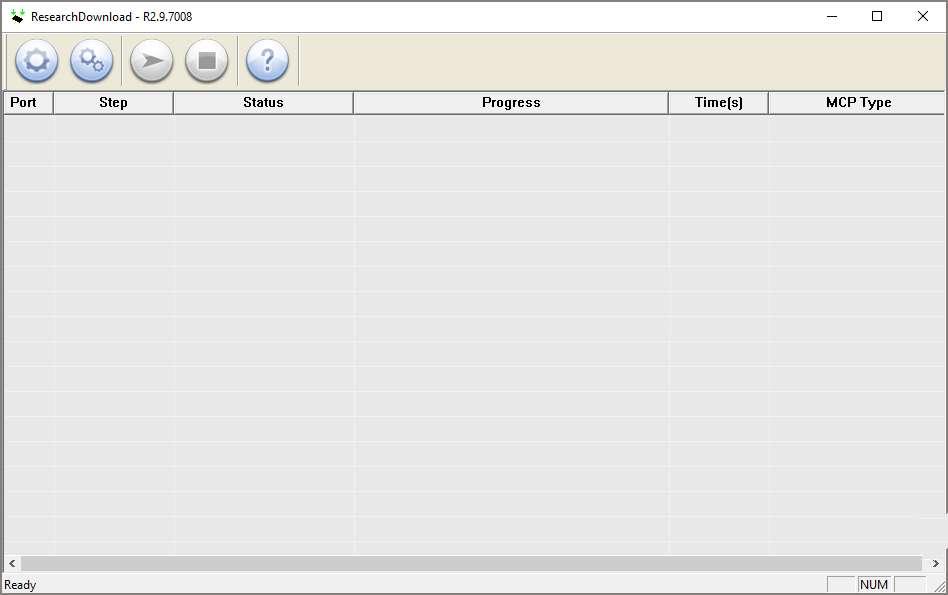The height and width of the screenshot is (595, 948).
Task: Click the MCP Type column header
Action: [857, 102]
